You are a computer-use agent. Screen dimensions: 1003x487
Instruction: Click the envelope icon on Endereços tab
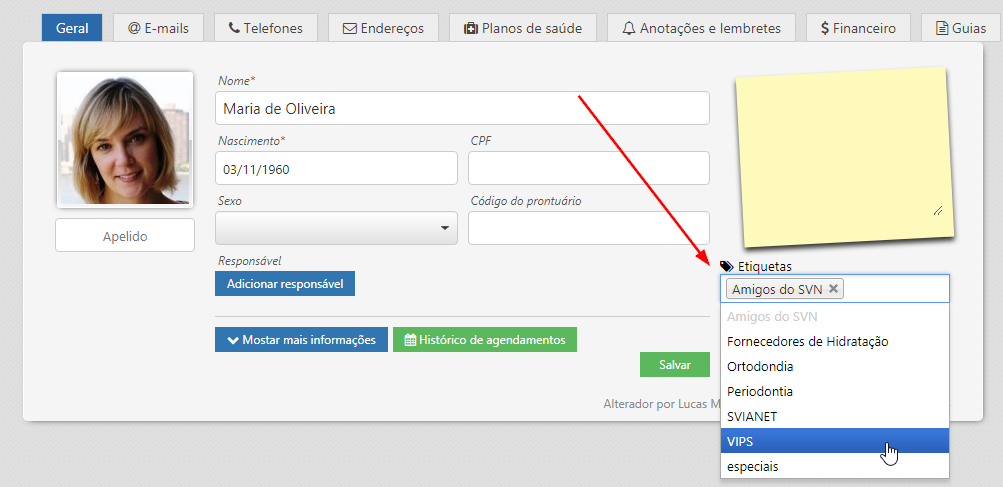tap(350, 28)
